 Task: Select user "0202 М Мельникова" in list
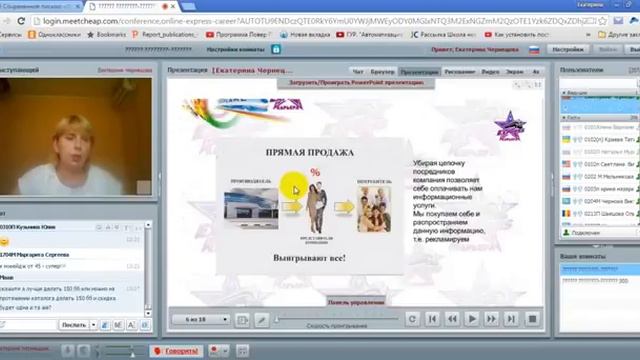600,176
